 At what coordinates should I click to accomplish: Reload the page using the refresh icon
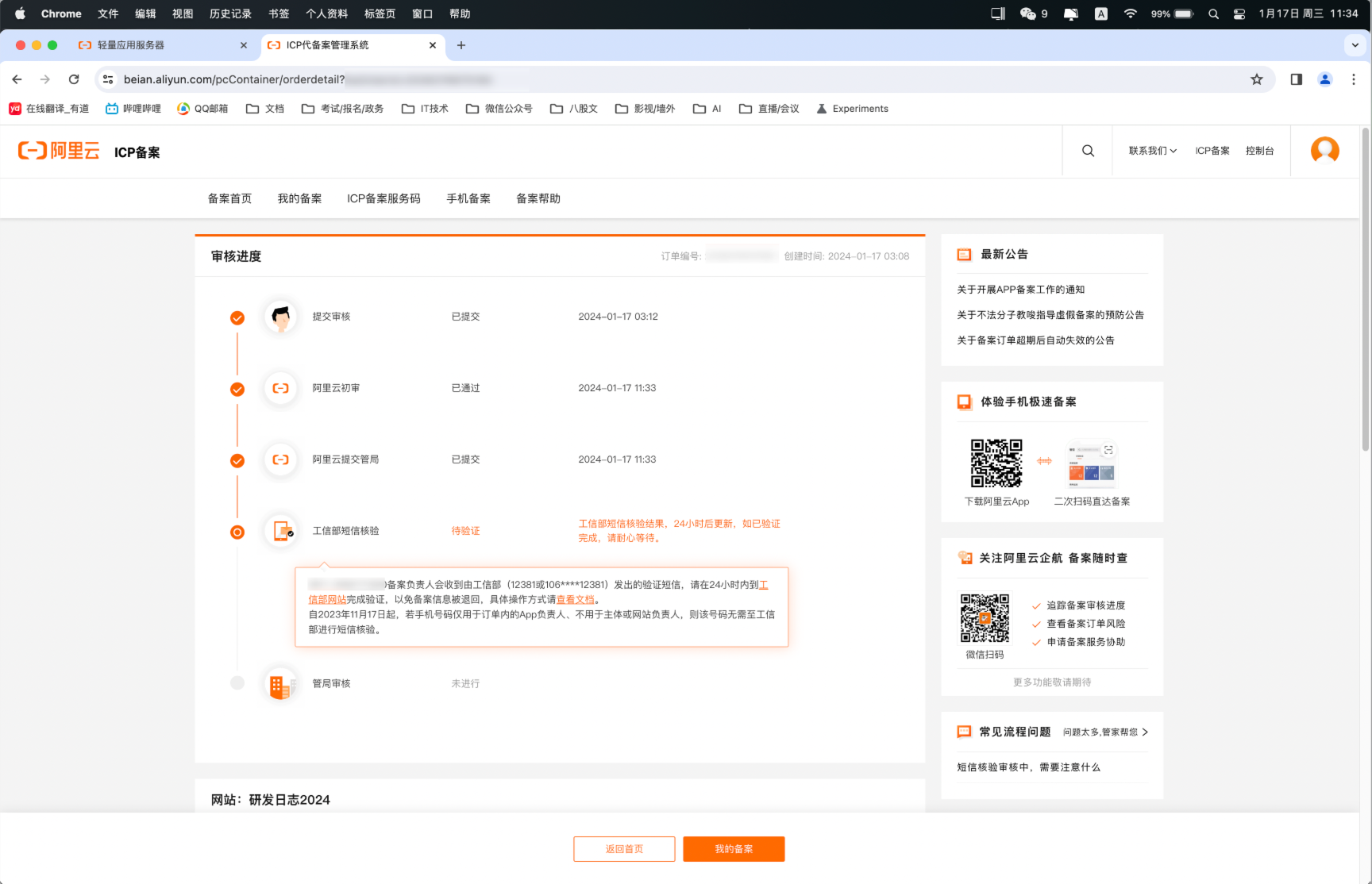point(74,79)
